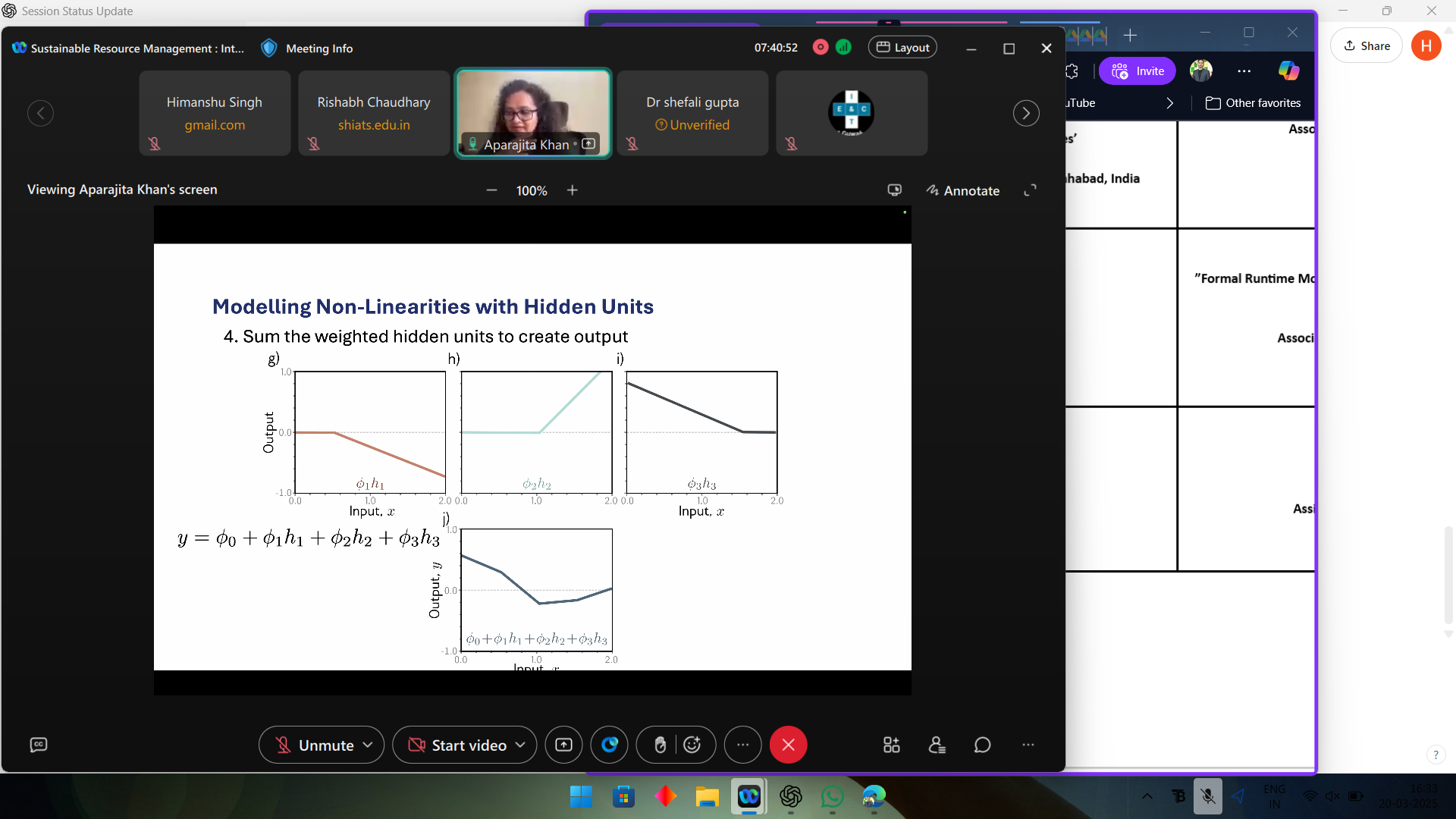Click the red recording indicator icon
This screenshot has height=819, width=1456.
pos(821,47)
